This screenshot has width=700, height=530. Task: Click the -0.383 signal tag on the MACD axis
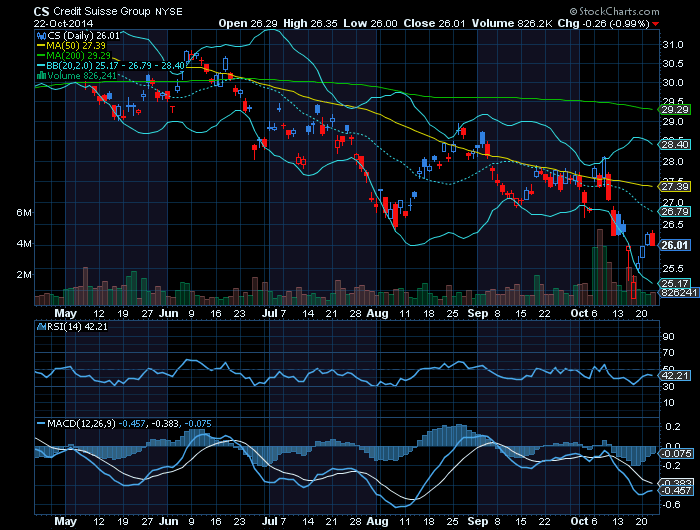coord(676,483)
